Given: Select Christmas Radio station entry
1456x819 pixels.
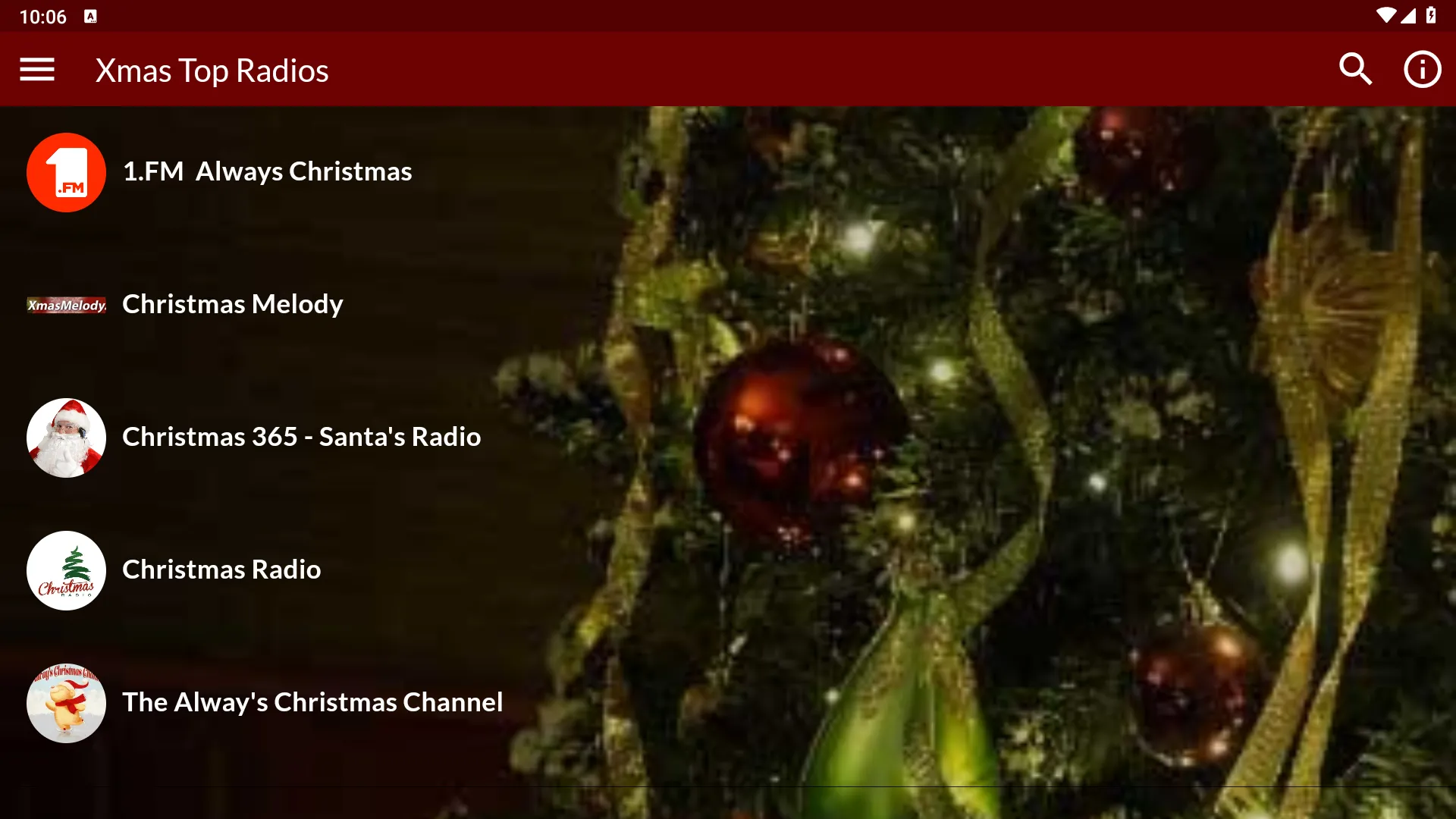Looking at the screenshot, I should click(221, 567).
